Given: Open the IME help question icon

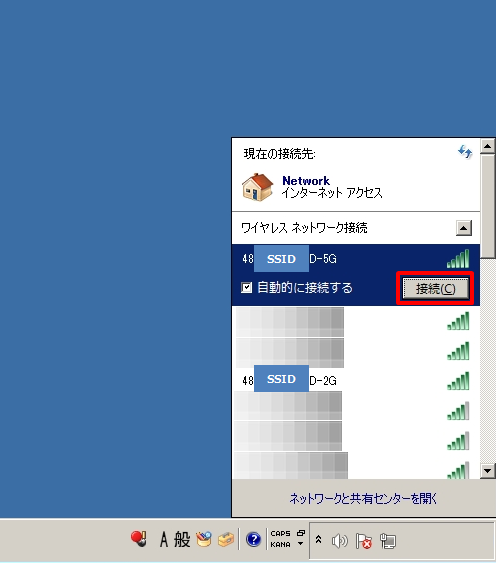Looking at the screenshot, I should click(253, 539).
